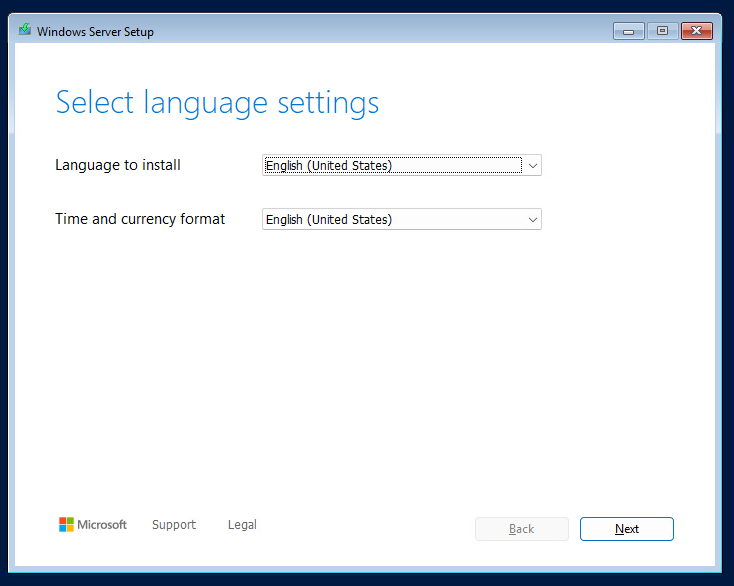Click the 'Windows Server Setup' title text
734x586 pixels.
95,32
